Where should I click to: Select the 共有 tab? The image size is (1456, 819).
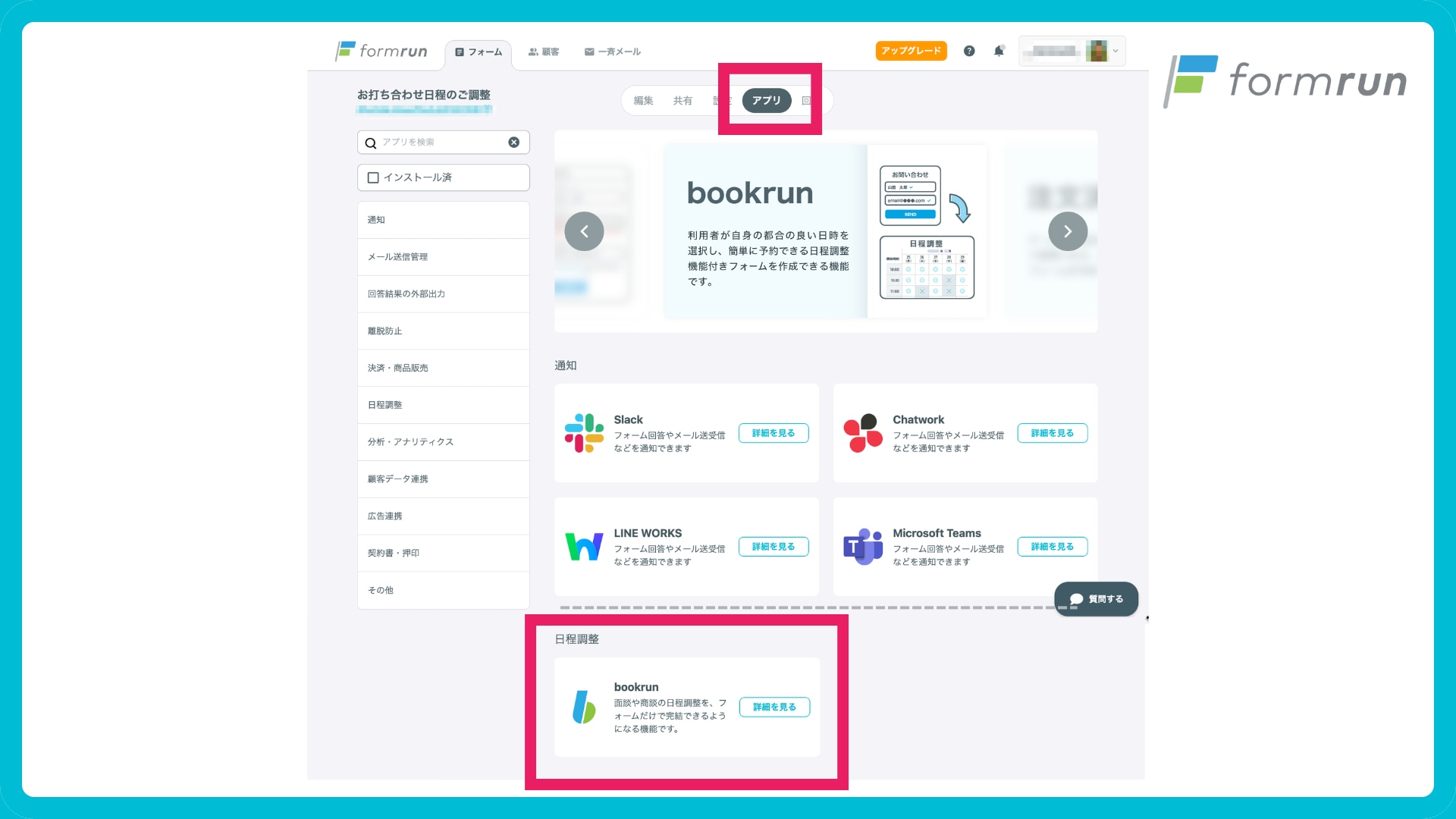[x=682, y=101]
